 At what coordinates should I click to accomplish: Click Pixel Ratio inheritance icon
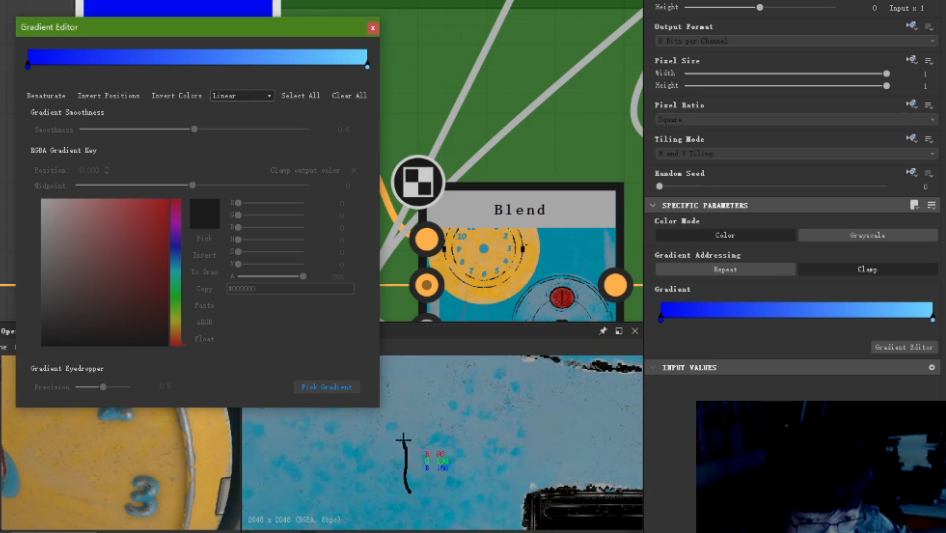911,104
